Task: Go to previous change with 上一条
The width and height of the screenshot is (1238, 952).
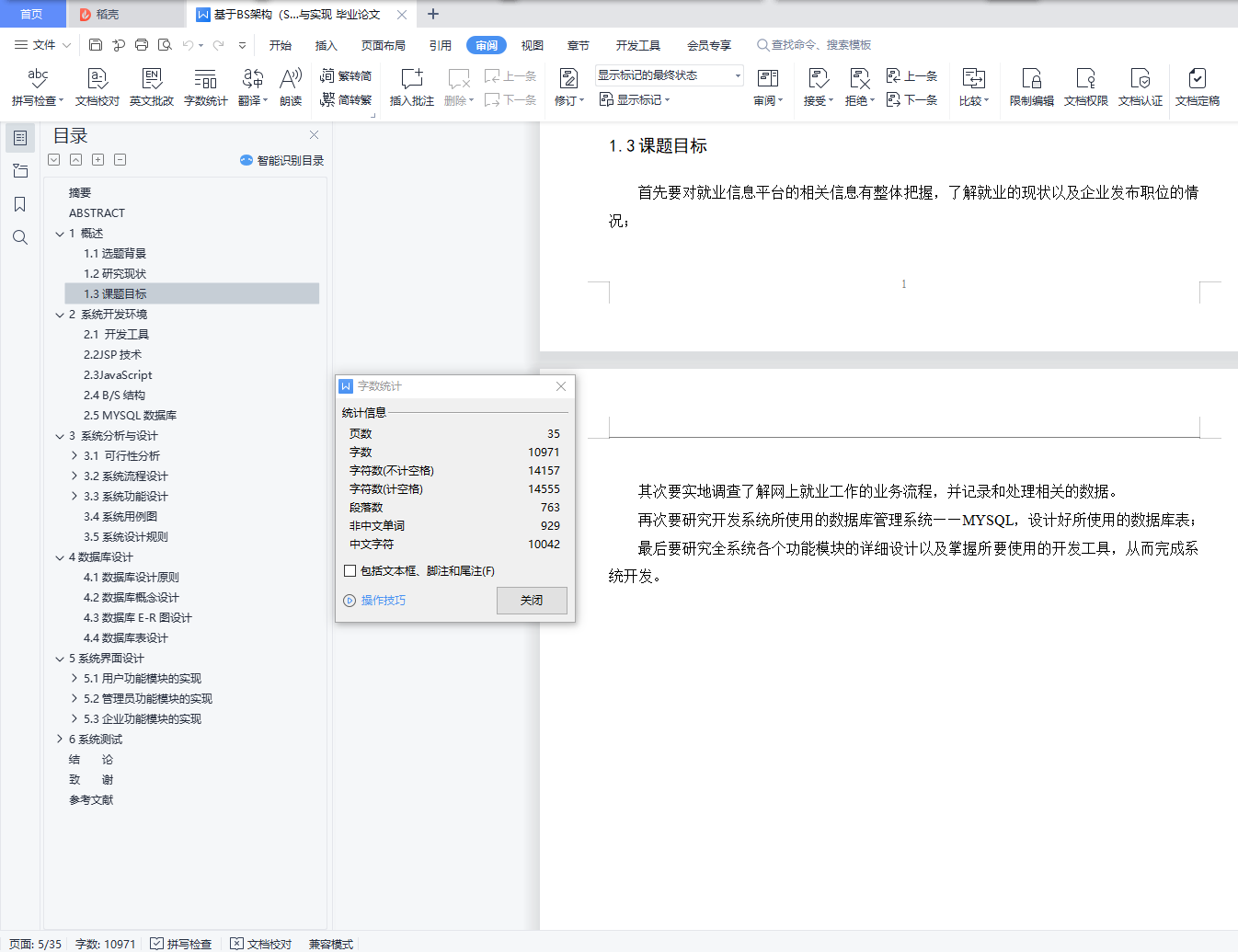Action: point(912,76)
